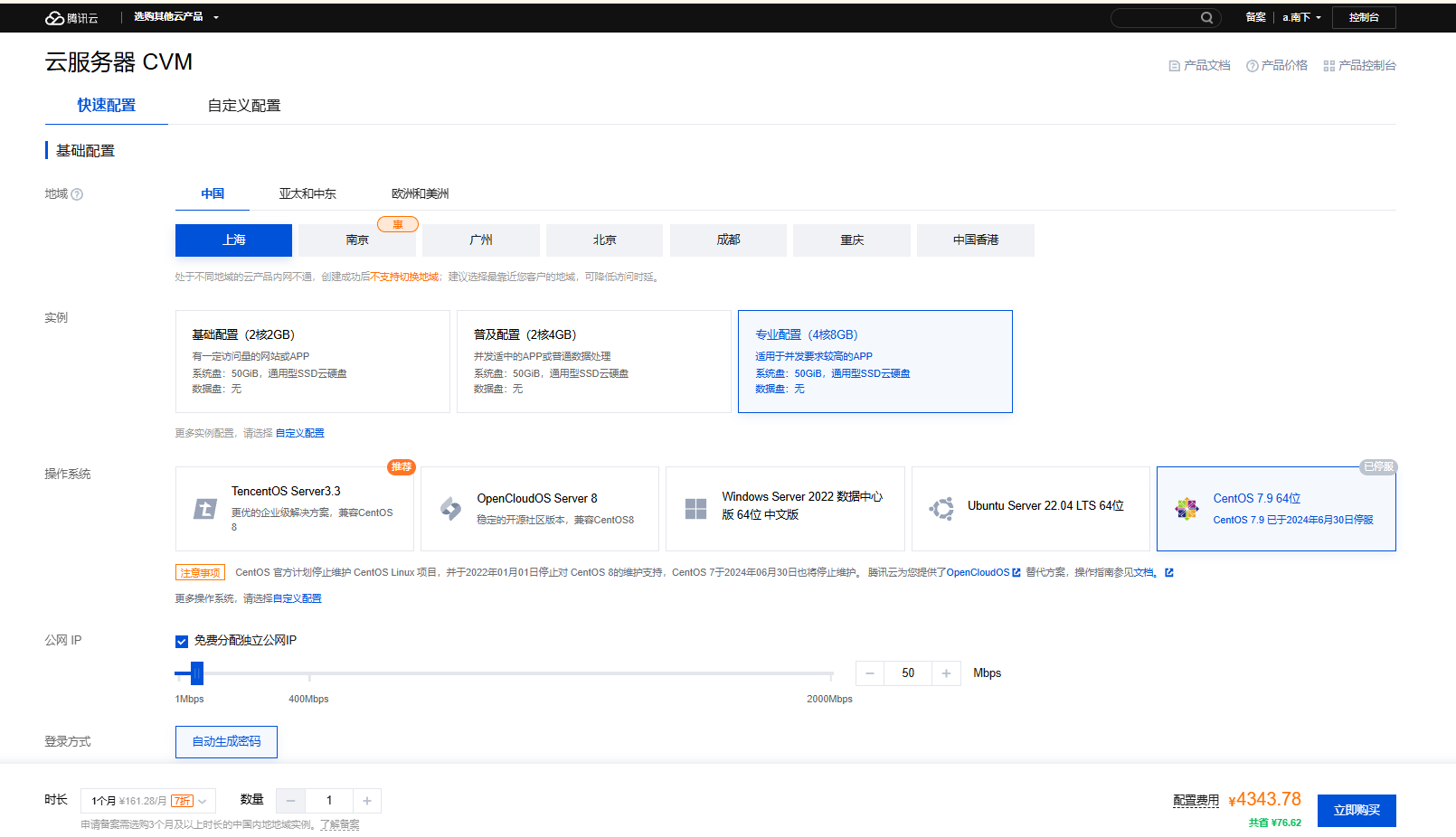1456x837 pixels.
Task: Select CentOS 7.9 64-bit system
Action: 1275,509
